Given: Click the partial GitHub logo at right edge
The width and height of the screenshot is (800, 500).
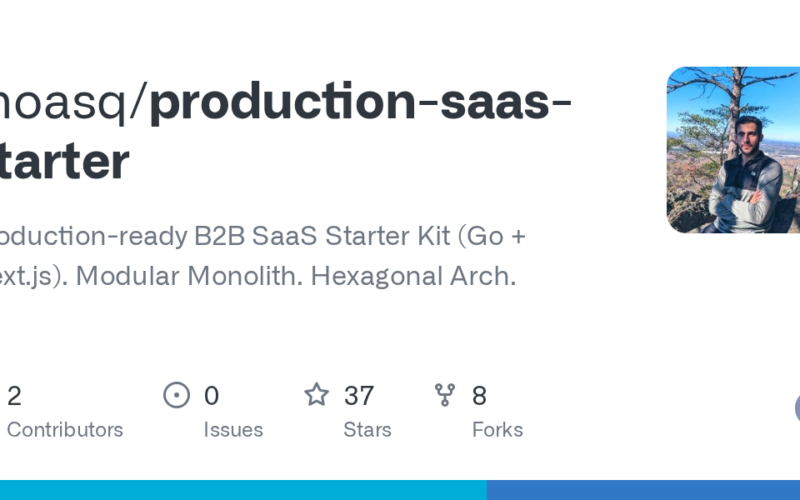Looking at the screenshot, I should (x=795, y=408).
